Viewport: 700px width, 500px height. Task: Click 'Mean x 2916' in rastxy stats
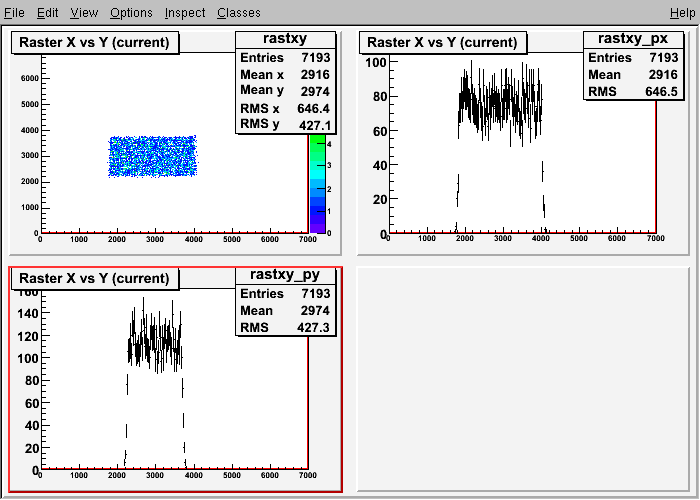[285, 75]
